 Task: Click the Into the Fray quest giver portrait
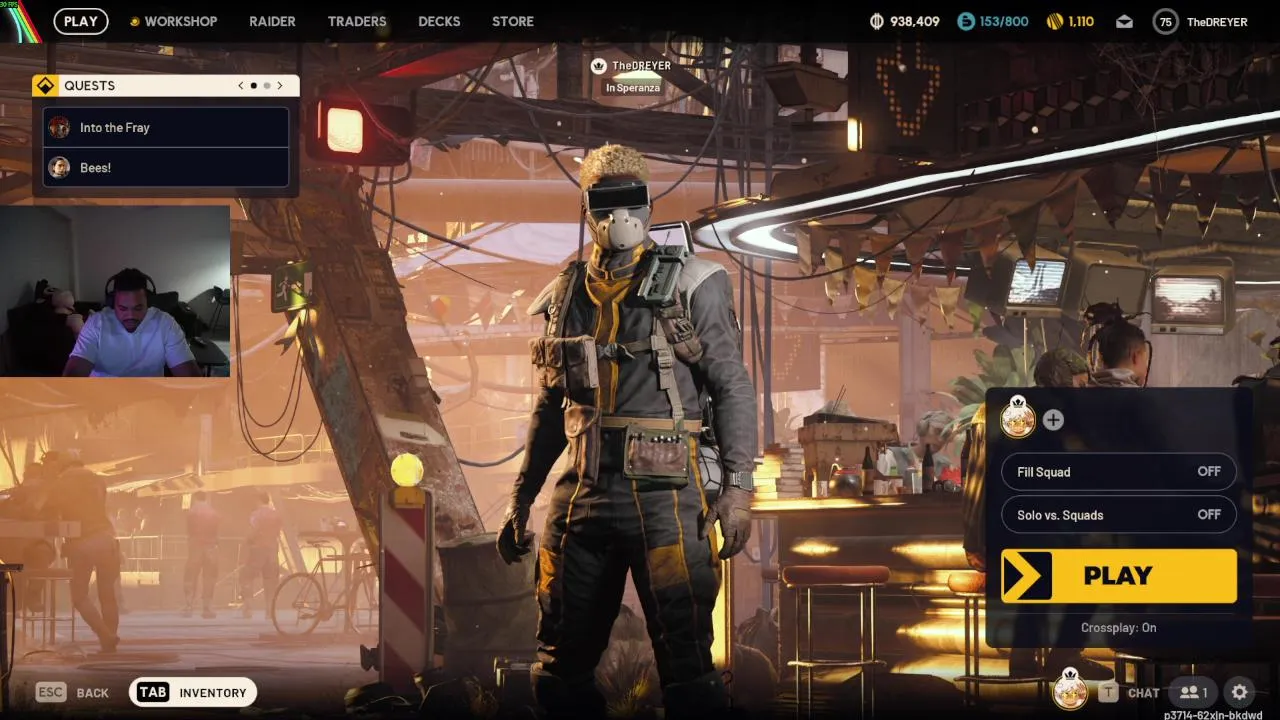pyautogui.click(x=59, y=128)
